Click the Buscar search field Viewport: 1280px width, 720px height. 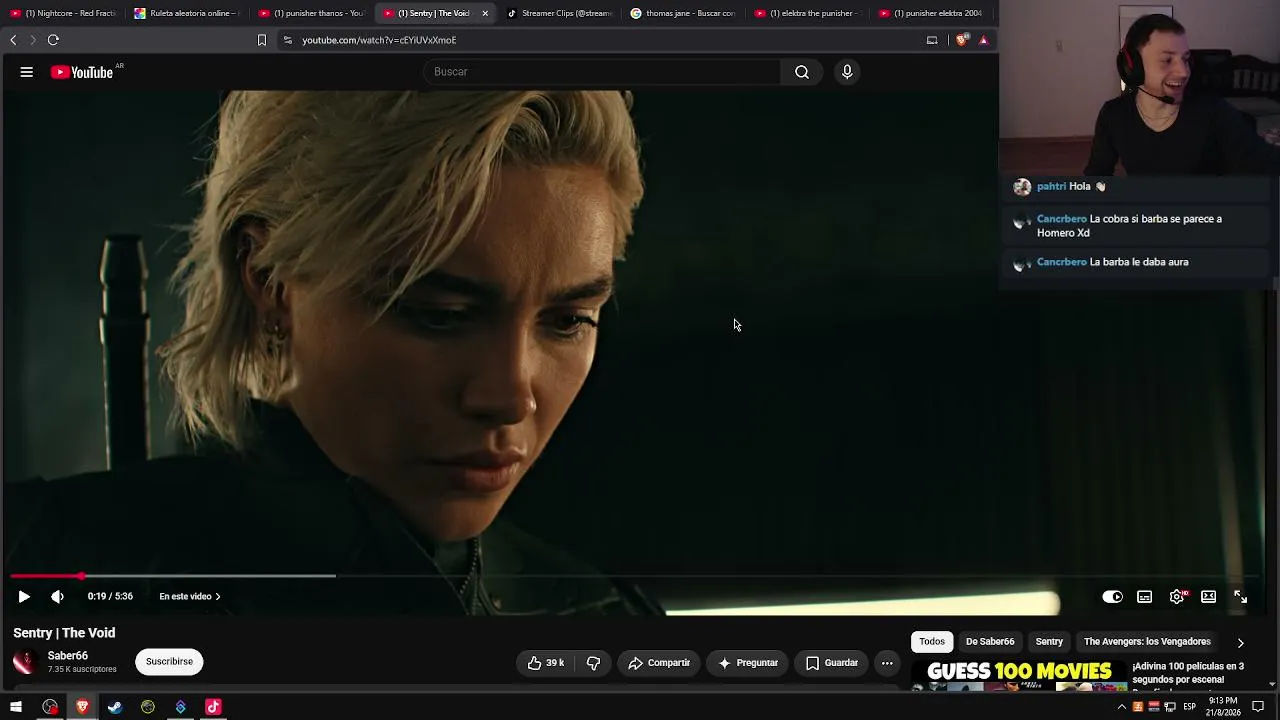click(x=603, y=72)
